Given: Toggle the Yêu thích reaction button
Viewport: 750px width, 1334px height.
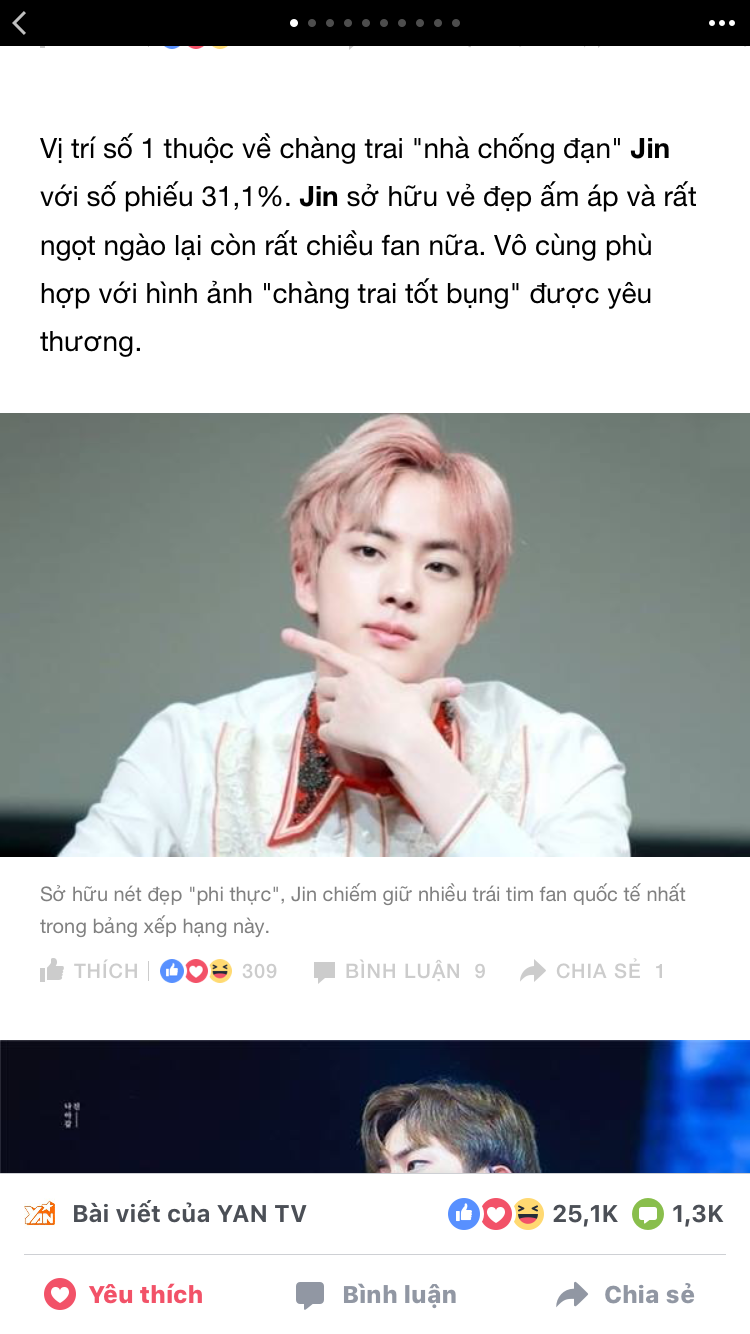Looking at the screenshot, I should click(x=123, y=1295).
